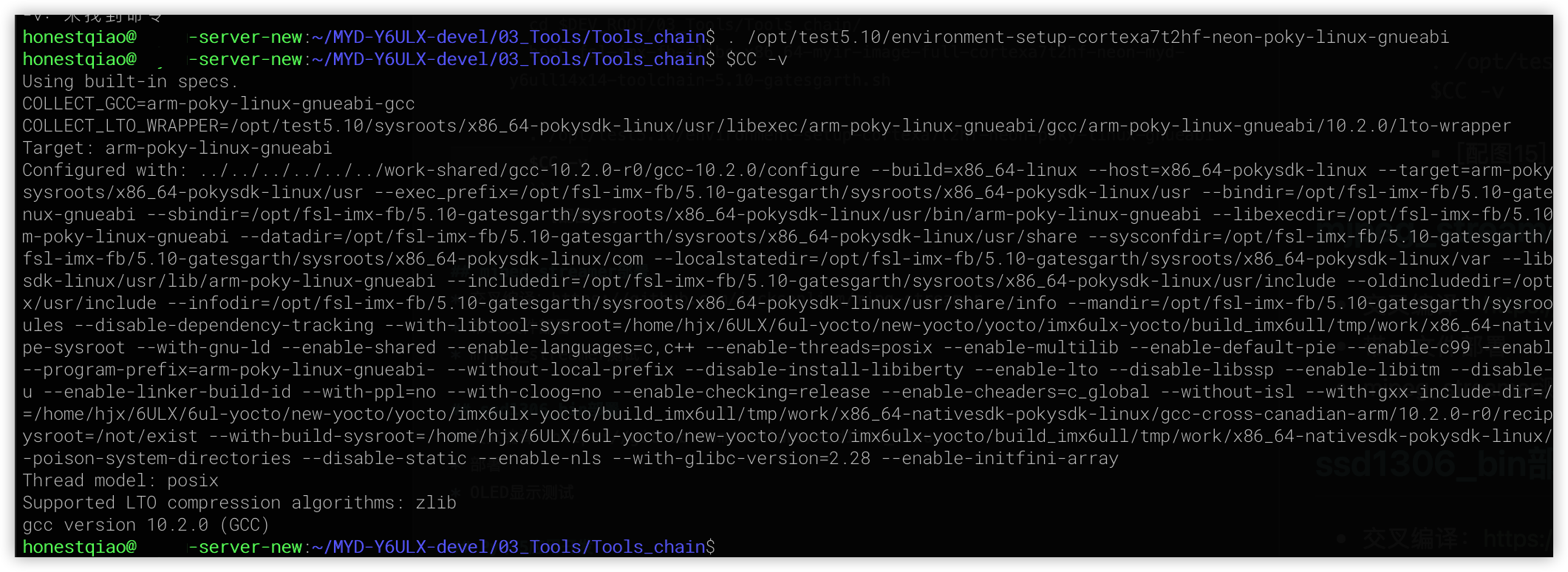Click the "Using built-in specs." line
Screen dimensions: 1568x572
(130, 81)
